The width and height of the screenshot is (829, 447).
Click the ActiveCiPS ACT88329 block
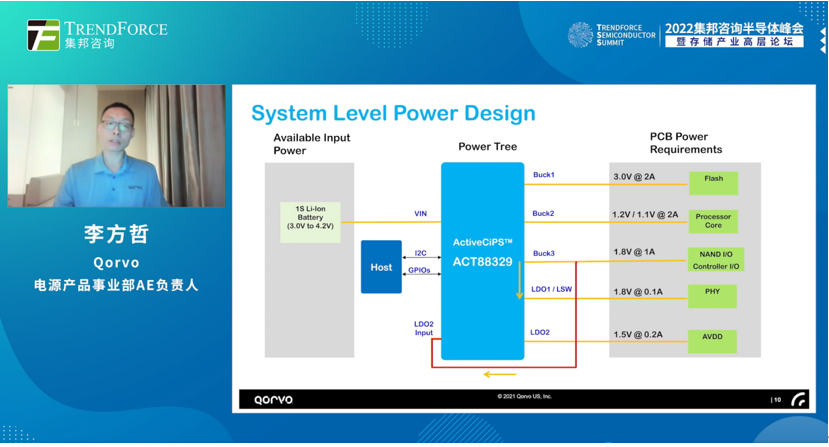click(483, 261)
